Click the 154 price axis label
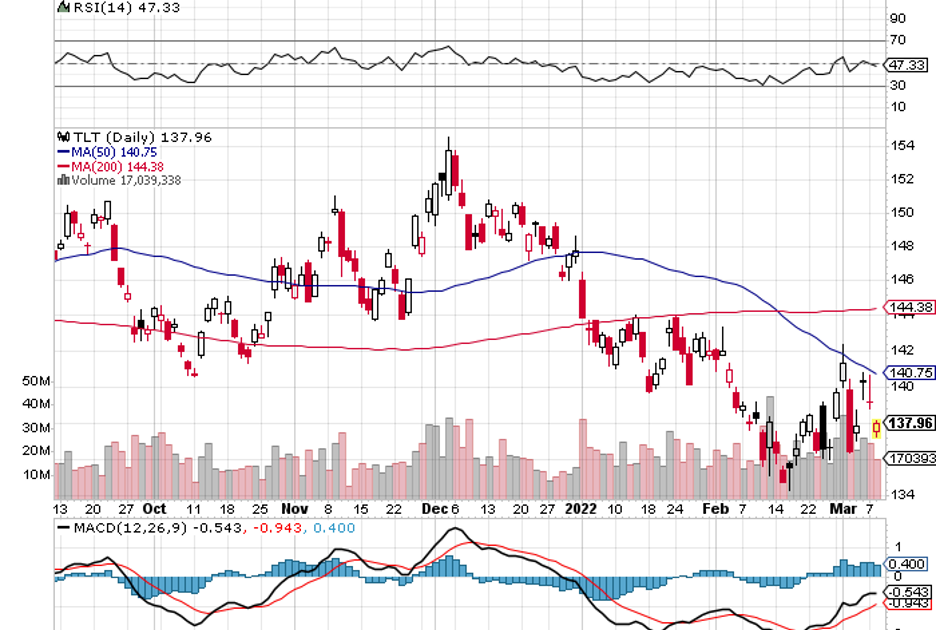This screenshot has height=630, width=936. point(902,146)
